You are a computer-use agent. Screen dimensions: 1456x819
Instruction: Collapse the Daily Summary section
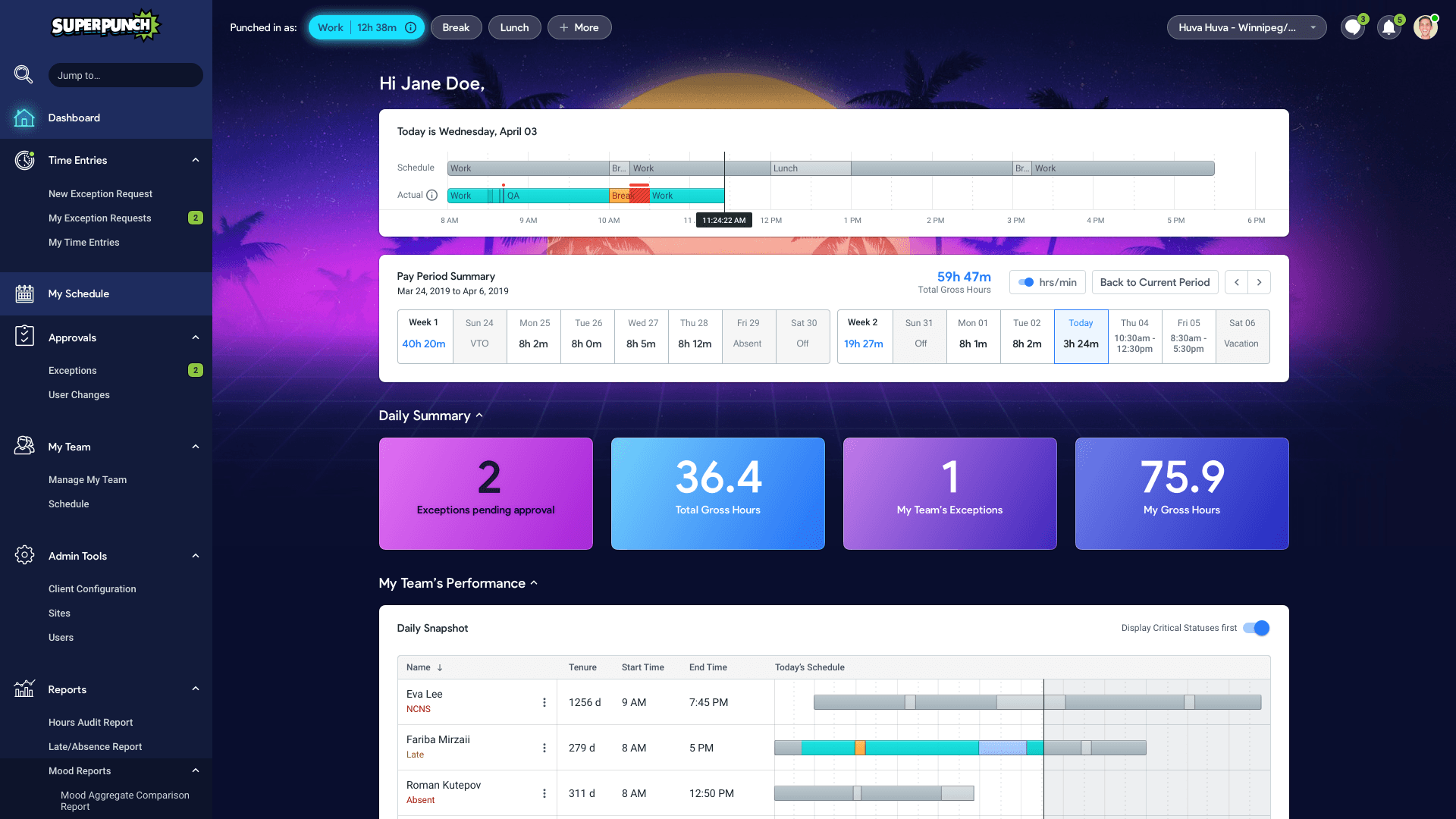coord(479,416)
